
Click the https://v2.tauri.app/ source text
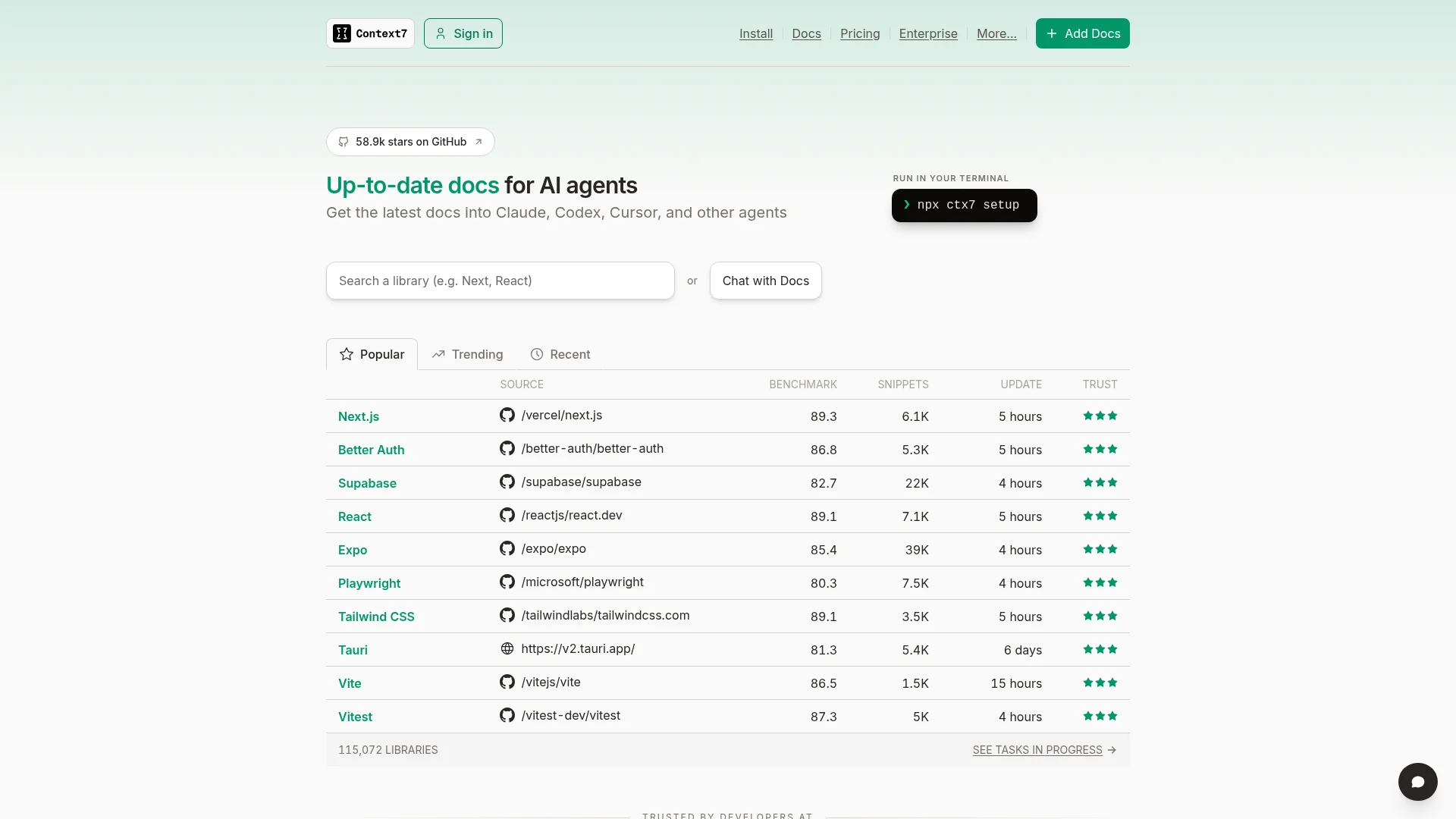(x=578, y=648)
